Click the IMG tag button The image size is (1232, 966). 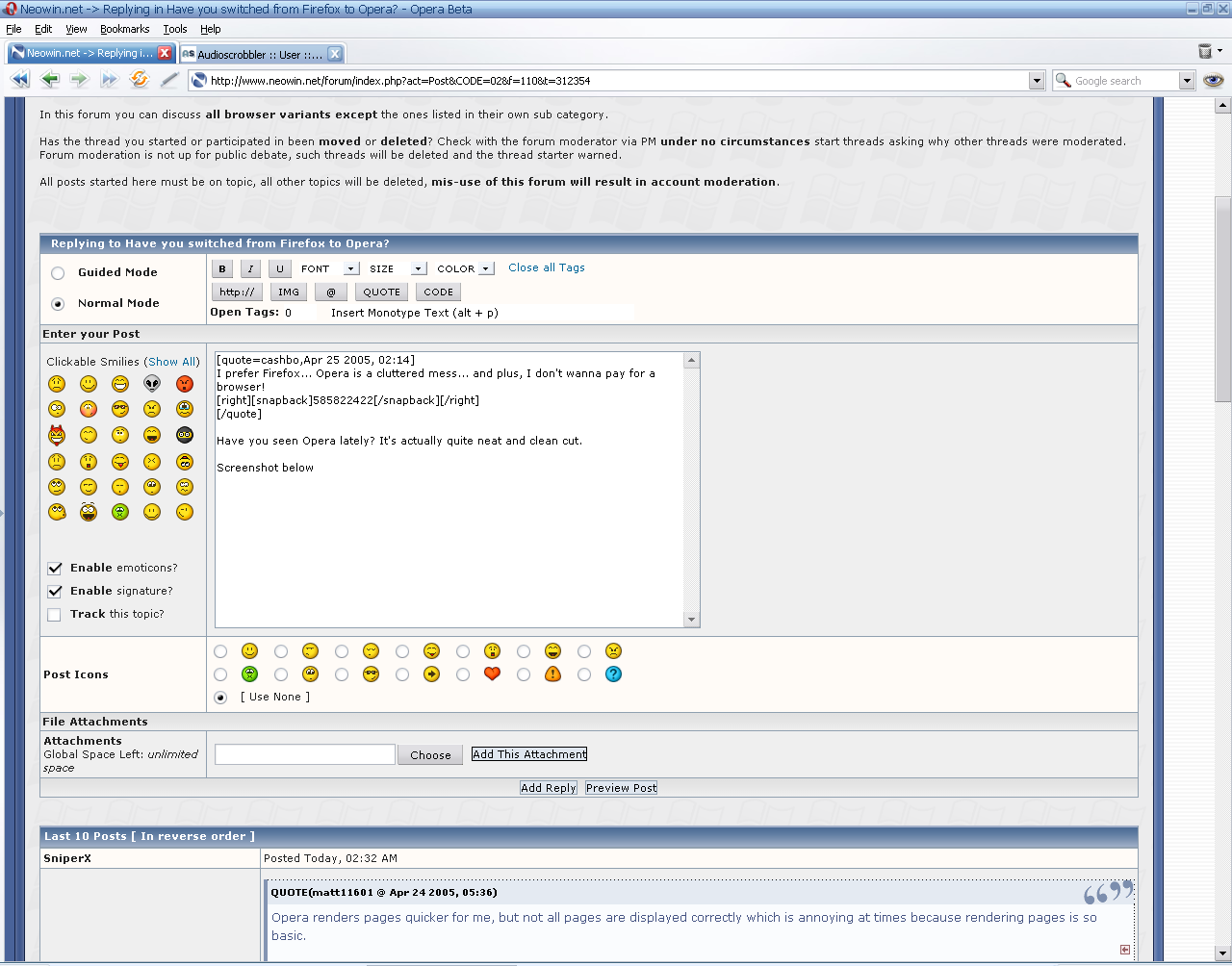click(288, 292)
